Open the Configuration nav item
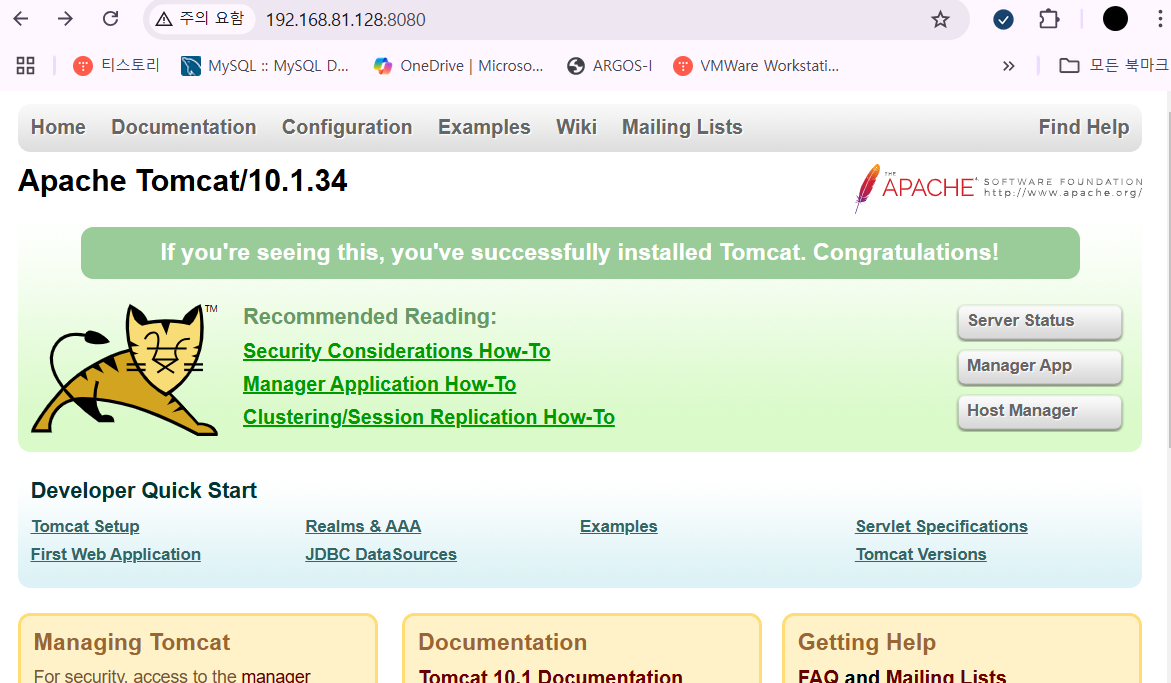This screenshot has width=1171, height=683. pos(347,127)
